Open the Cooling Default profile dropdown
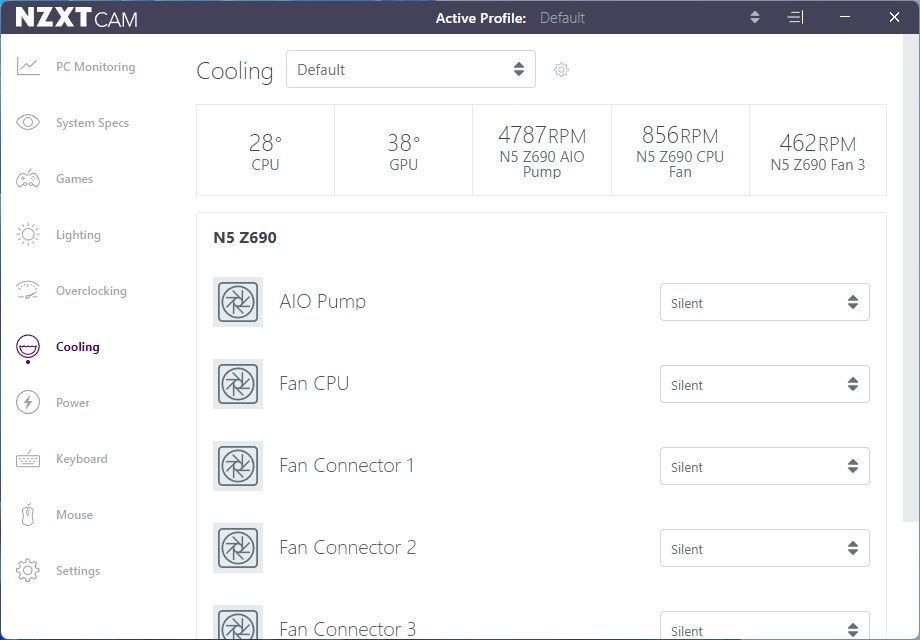The image size is (920, 640). (411, 69)
